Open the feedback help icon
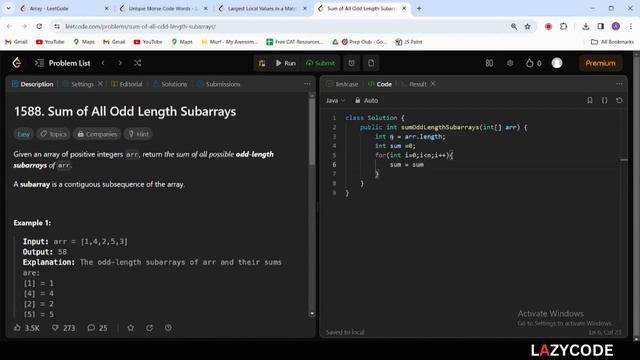Image resolution: width=640 pixels, height=360 pixels. tap(168, 328)
